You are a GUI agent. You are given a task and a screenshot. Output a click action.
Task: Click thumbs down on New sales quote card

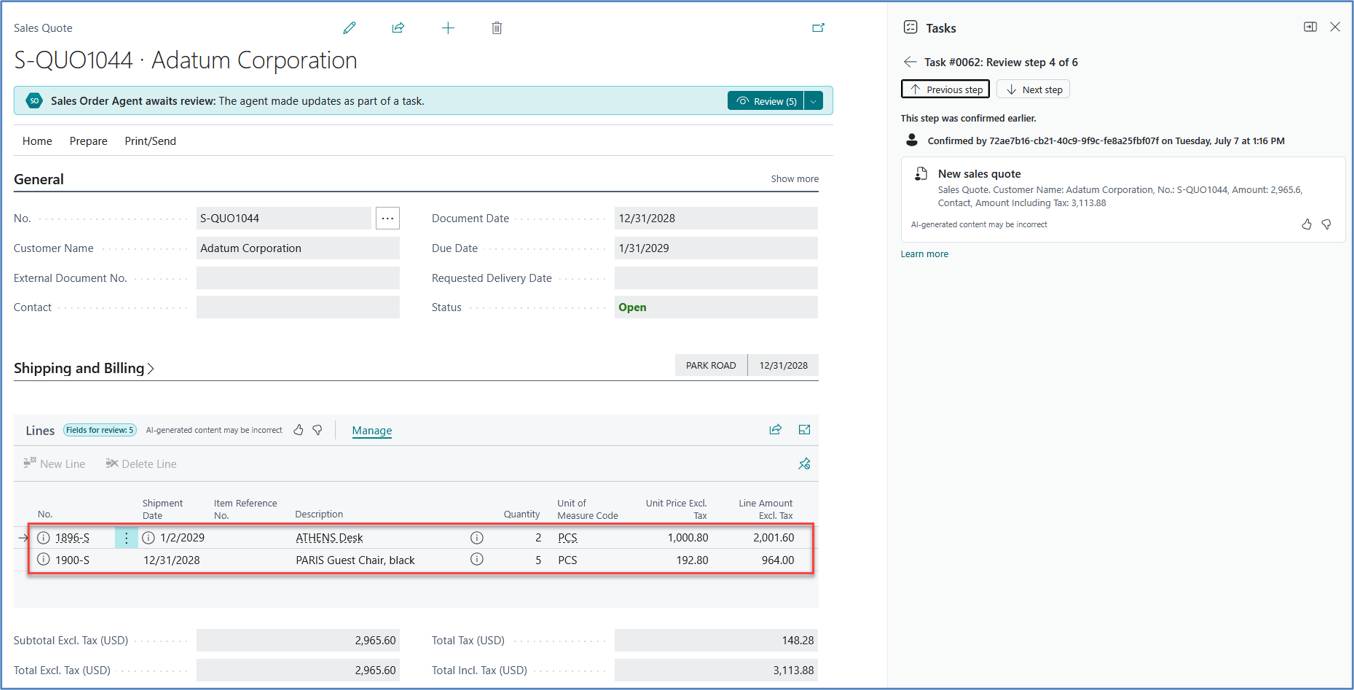pos(1326,225)
